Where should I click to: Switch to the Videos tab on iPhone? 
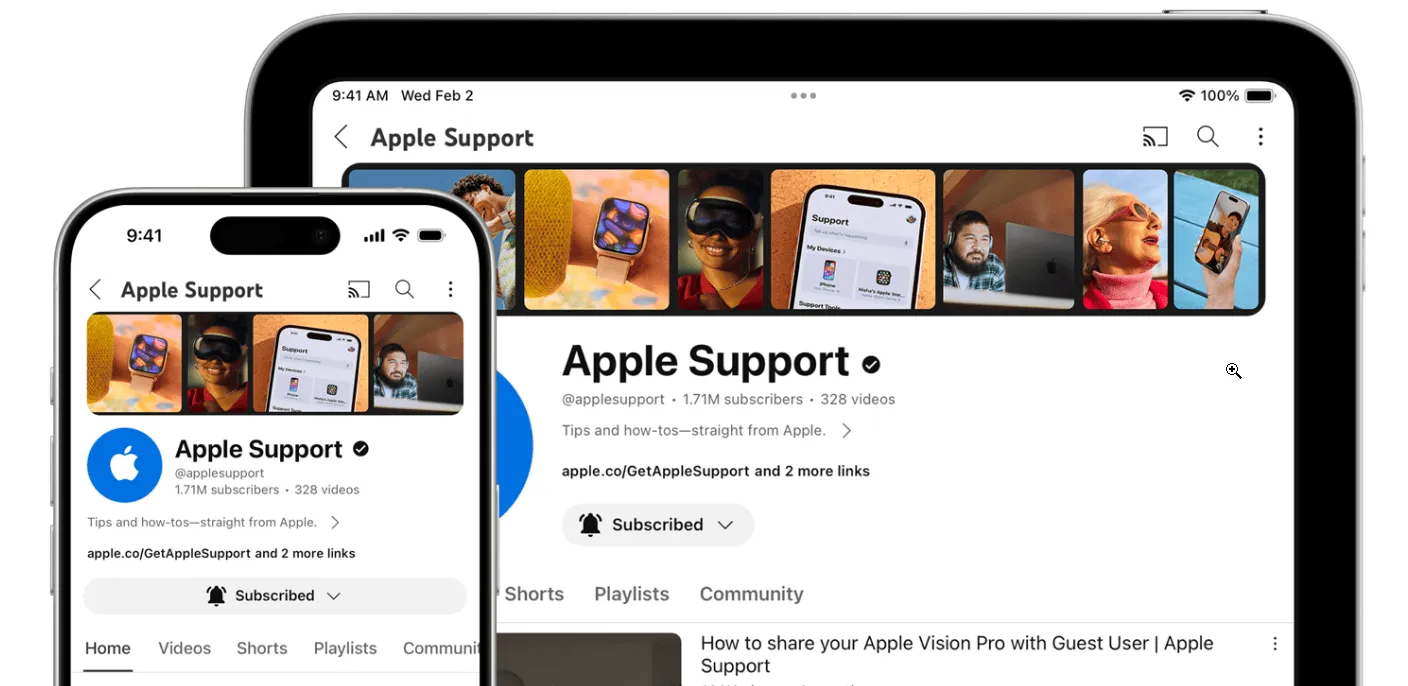click(x=184, y=648)
